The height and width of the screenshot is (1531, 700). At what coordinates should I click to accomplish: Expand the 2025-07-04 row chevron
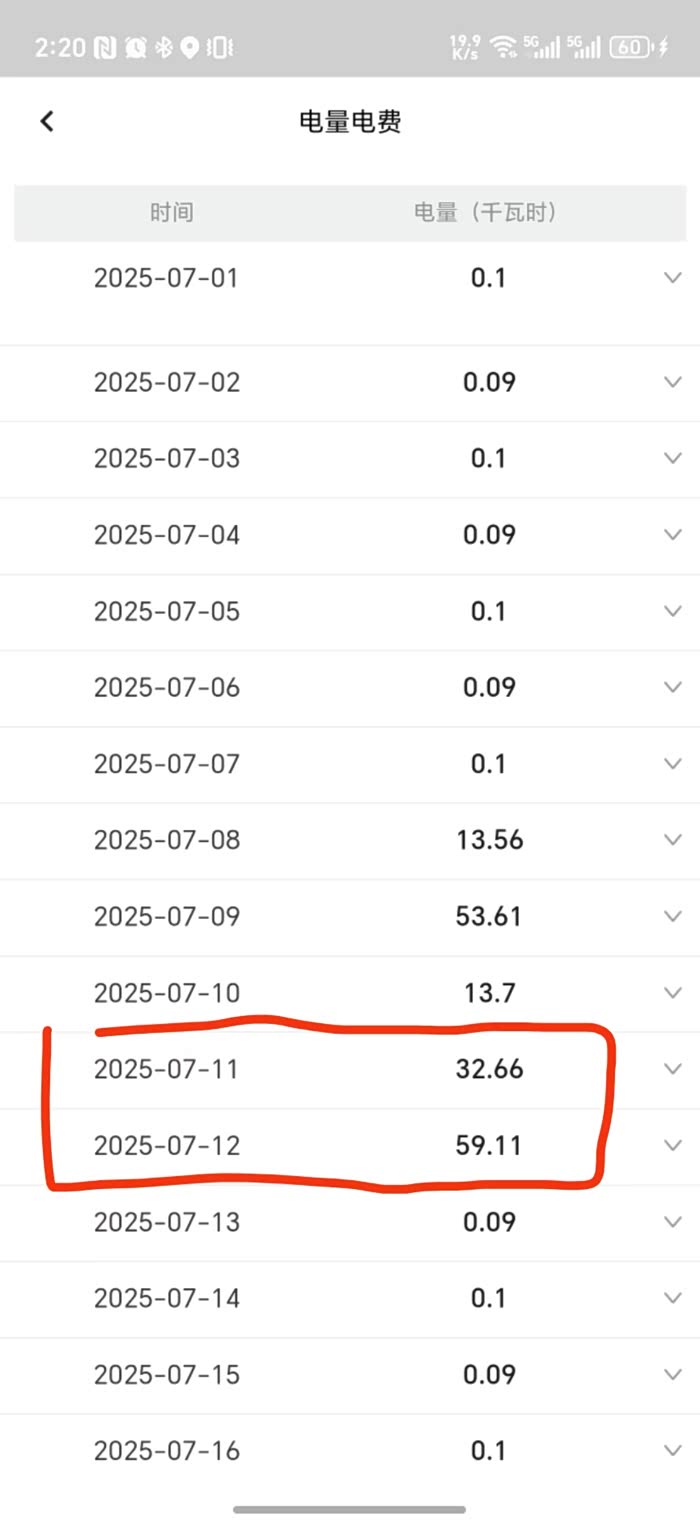[673, 534]
